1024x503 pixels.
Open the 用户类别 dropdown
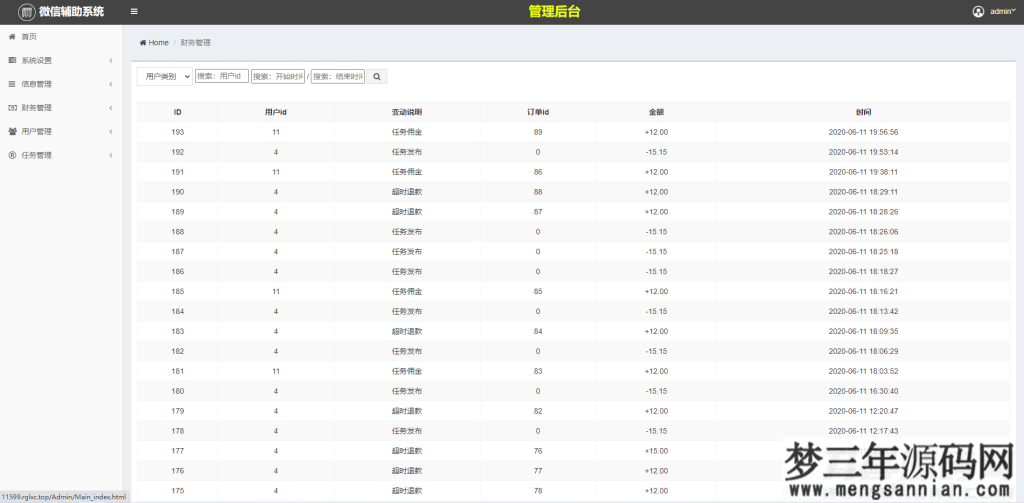(164, 76)
